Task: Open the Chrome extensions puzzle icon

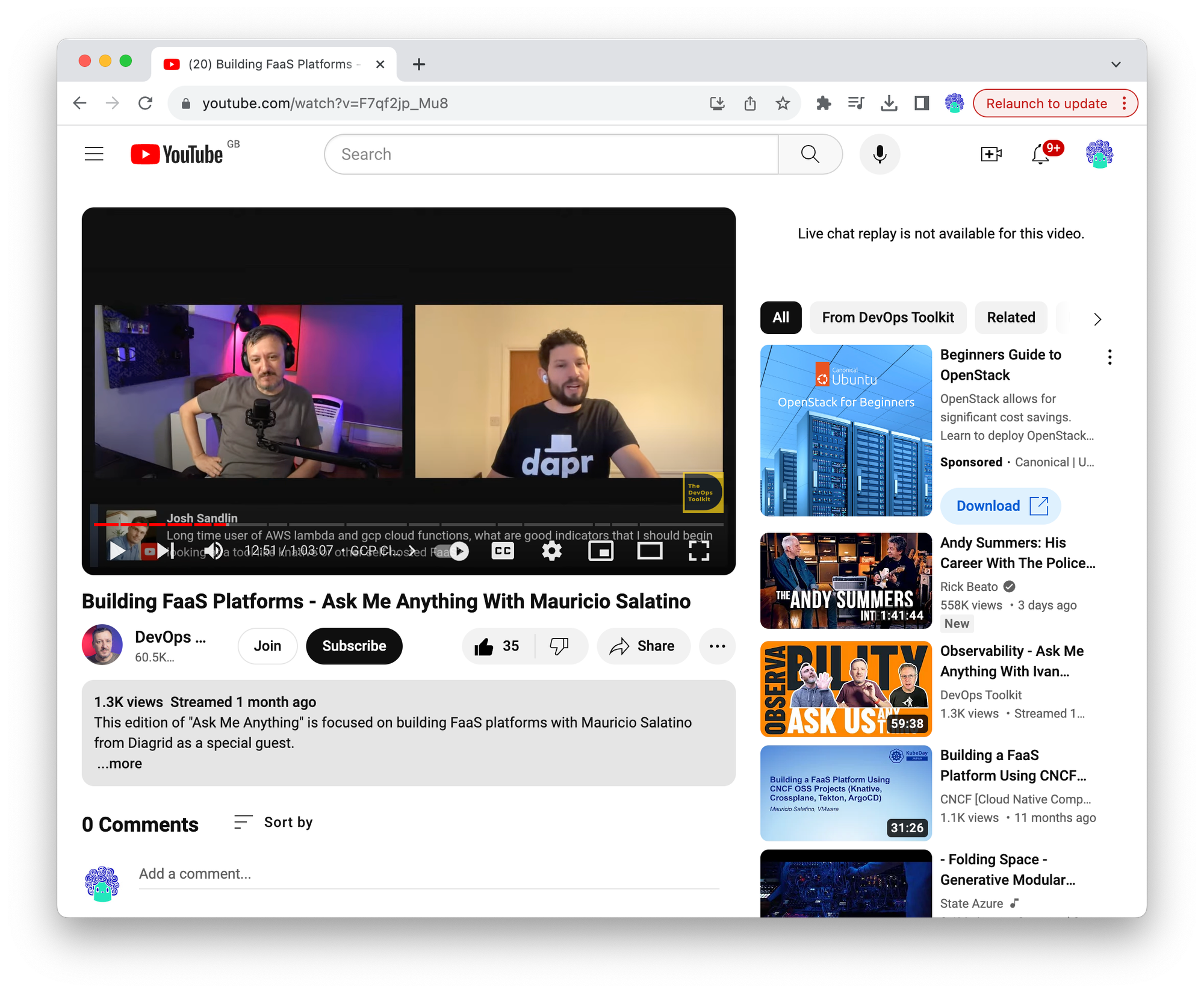Action: 823,104
